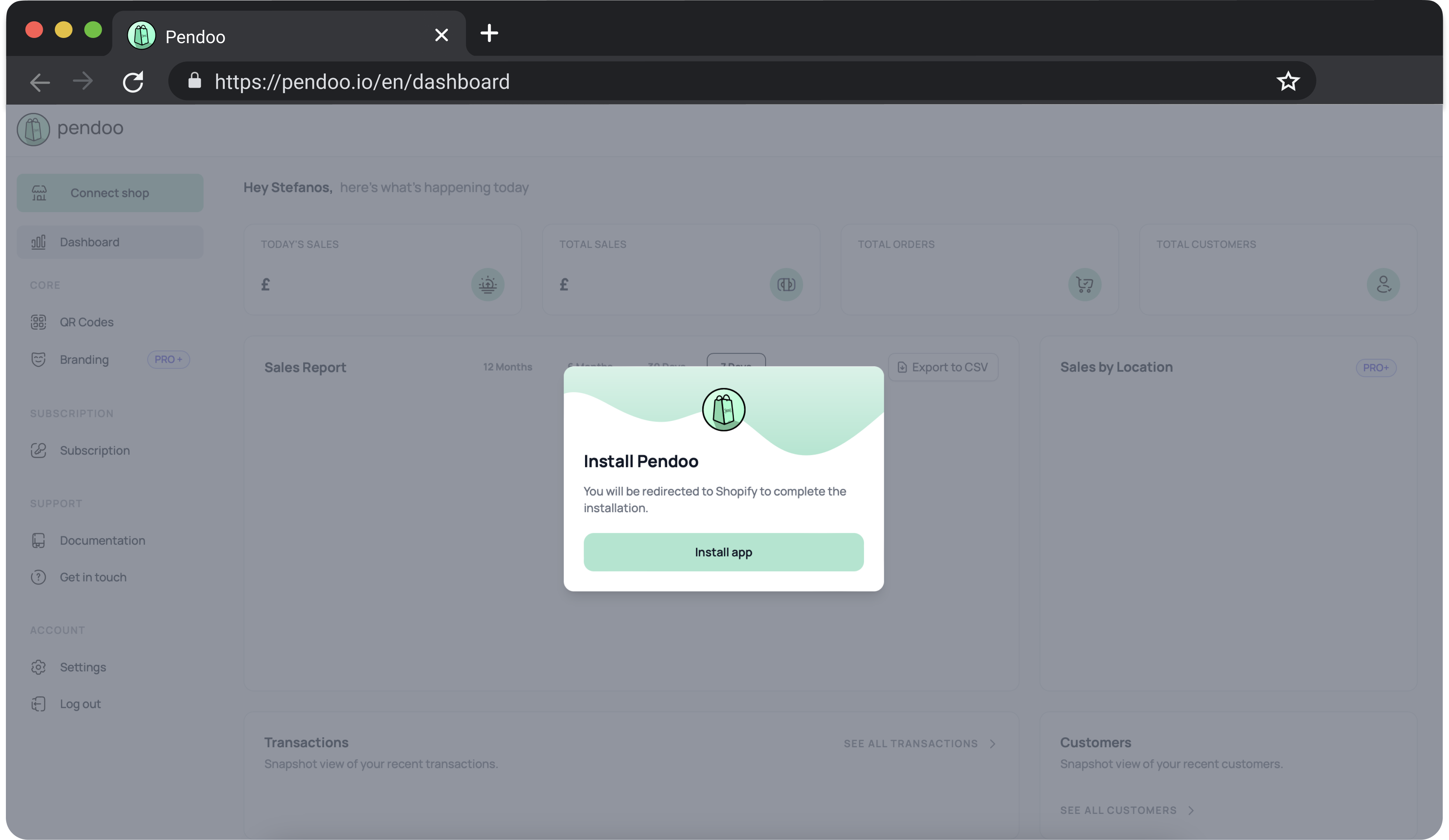Open the Connect shop sidebar button

[110, 193]
